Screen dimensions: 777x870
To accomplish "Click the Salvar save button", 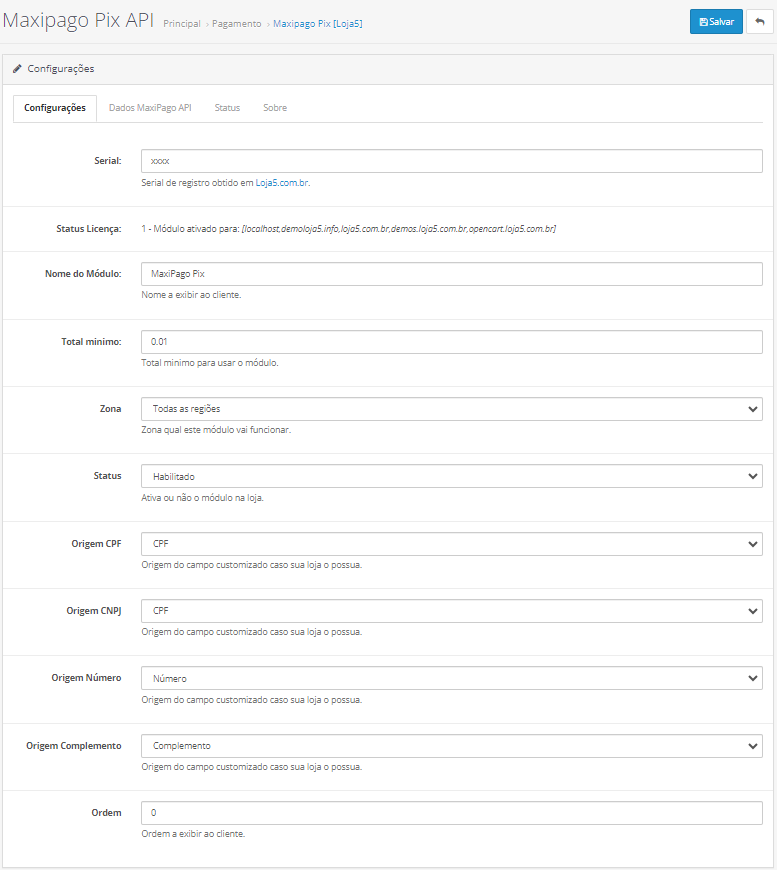I will click(716, 22).
